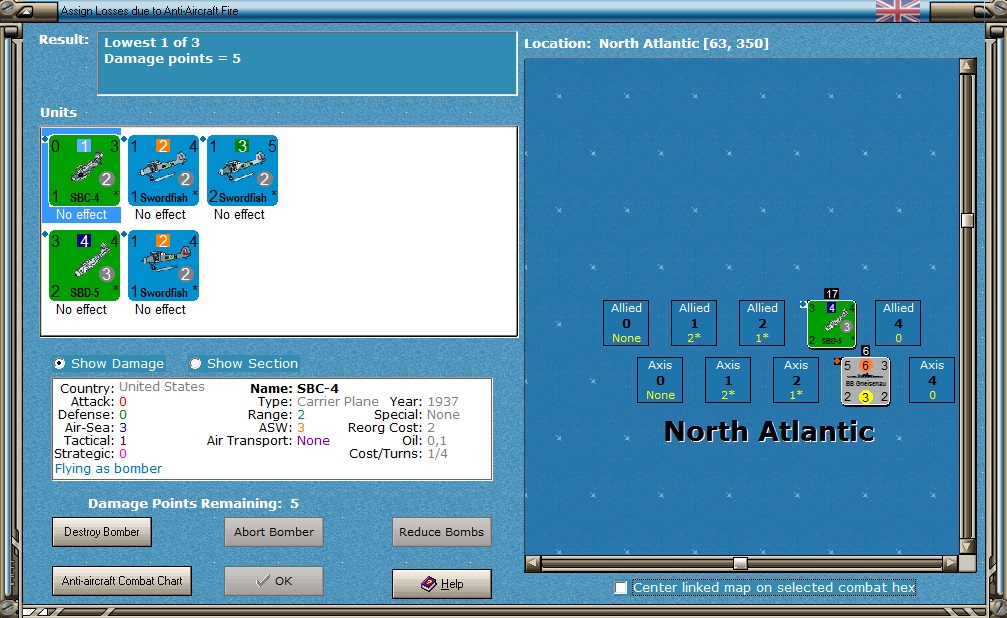Select the Show Section radio button

(x=195, y=364)
